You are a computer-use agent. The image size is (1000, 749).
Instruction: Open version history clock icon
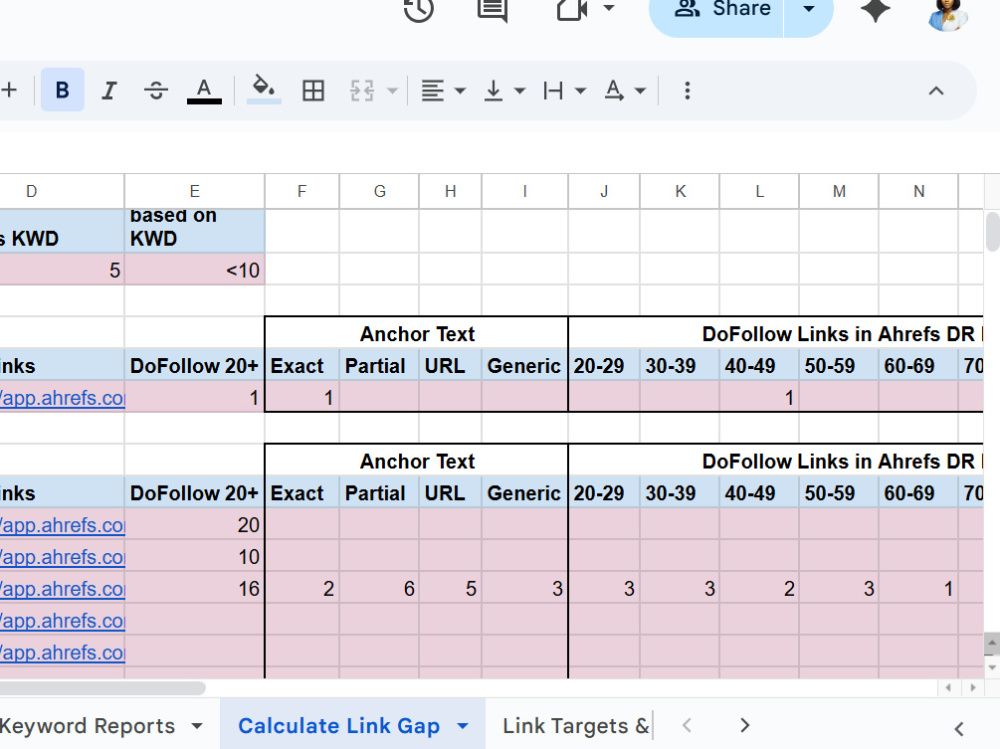click(419, 9)
